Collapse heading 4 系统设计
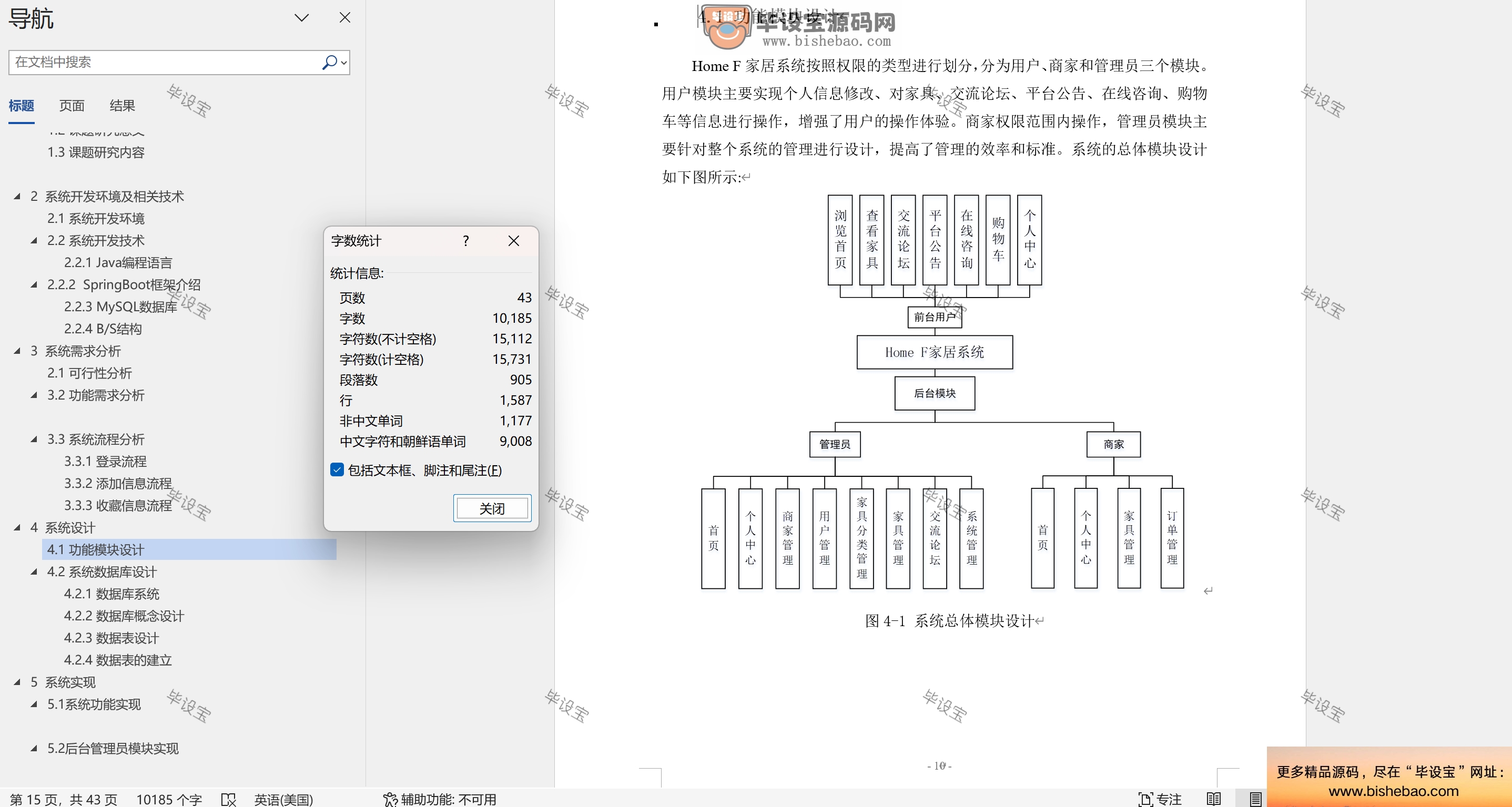Screen dimensions: 1512x807 17,528
